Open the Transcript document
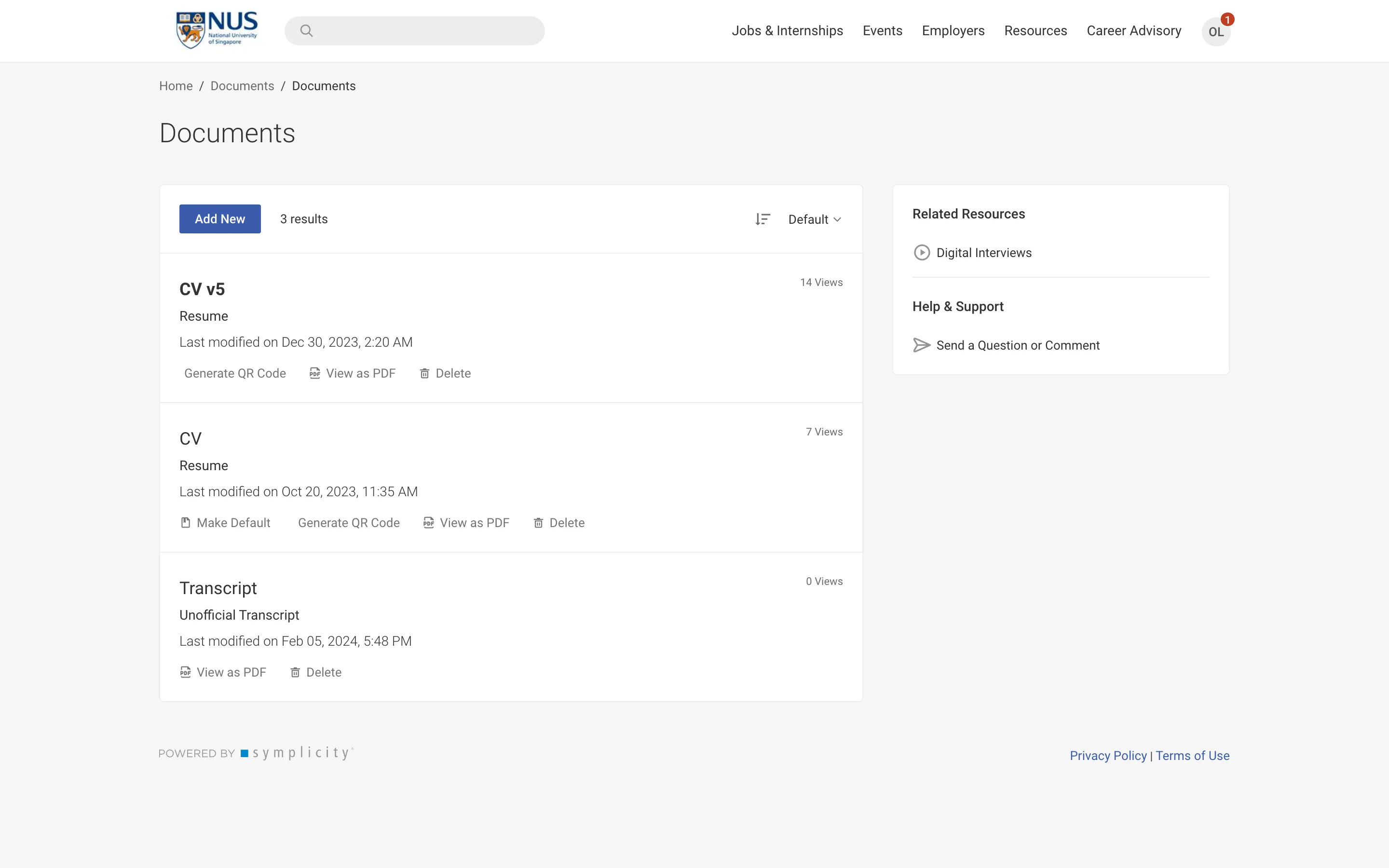 pyautogui.click(x=218, y=588)
